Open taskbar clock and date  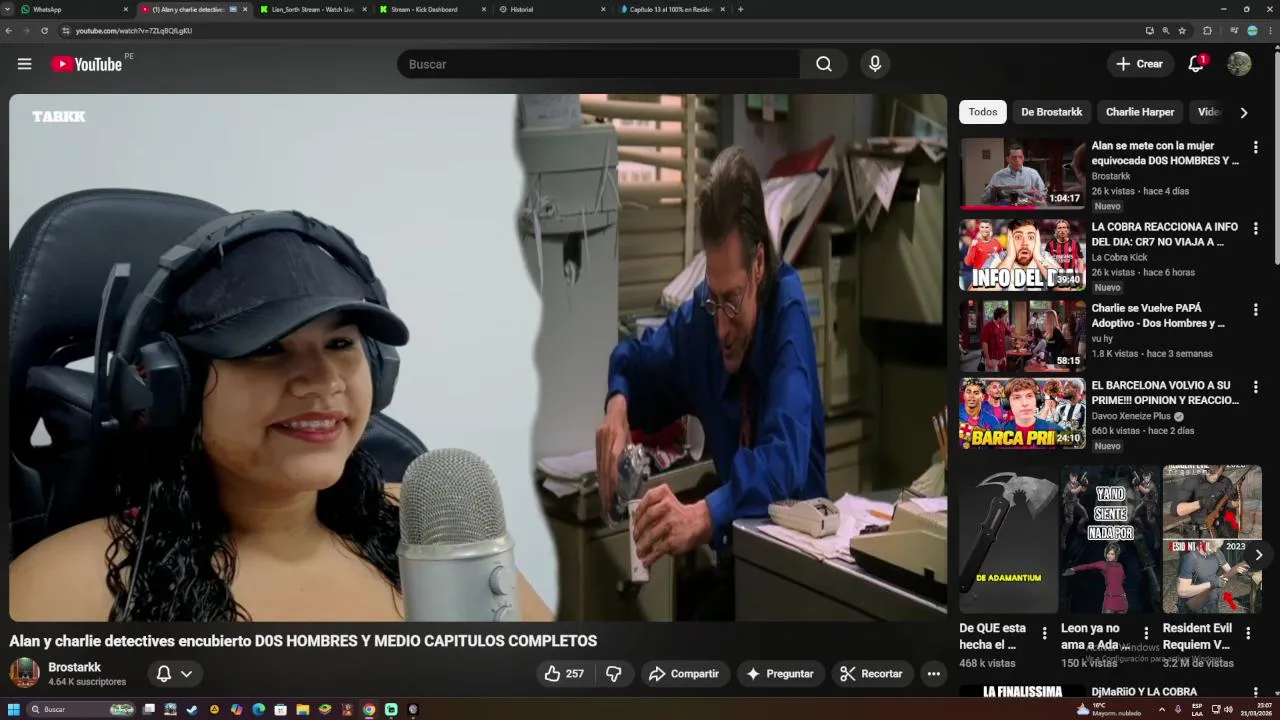[x=1258, y=709]
